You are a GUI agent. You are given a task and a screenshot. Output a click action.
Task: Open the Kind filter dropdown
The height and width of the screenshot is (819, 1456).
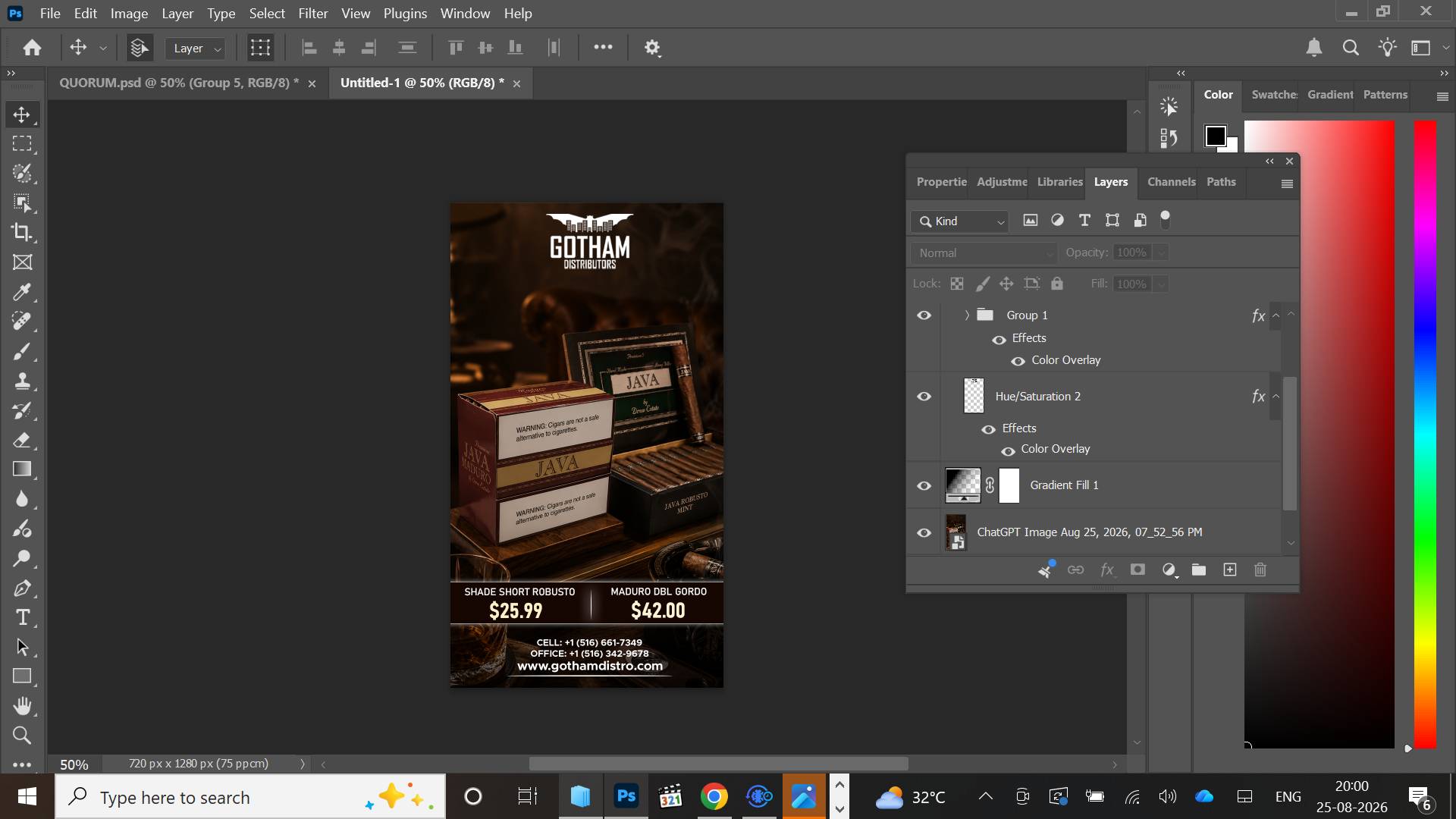[960, 221]
